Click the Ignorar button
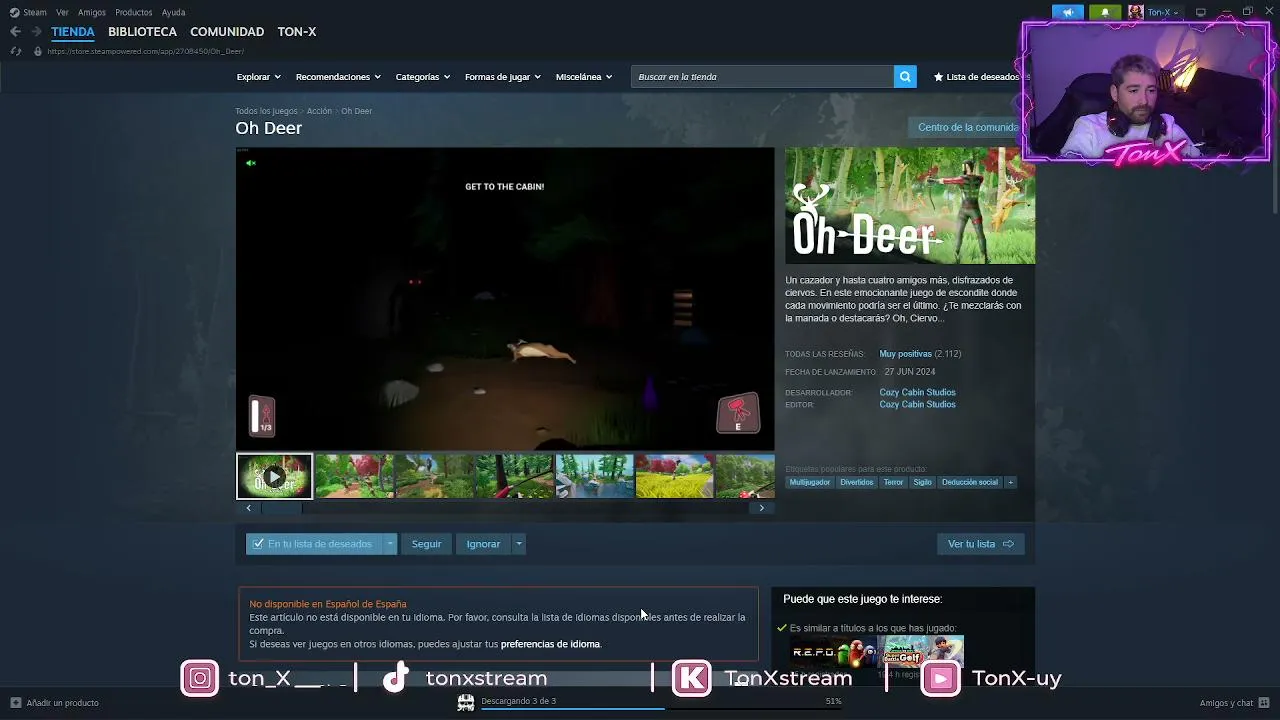Image resolution: width=1280 pixels, height=720 pixels. [x=483, y=544]
